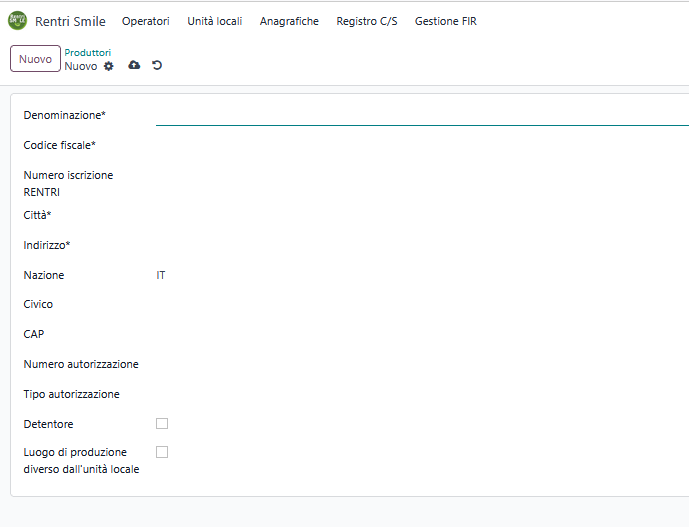Viewport: 689px width, 527px height.
Task: Click the Rentri Smile app title
Action: 70,21
